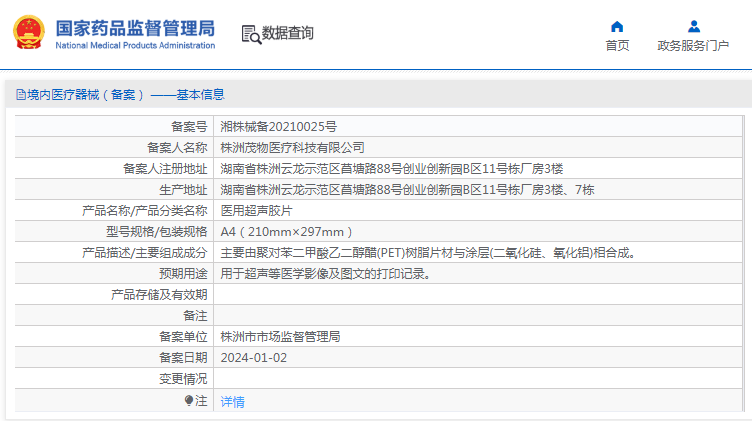
Task: Click the 产品描述/主要组成成分 row label
Action: click(x=145, y=253)
